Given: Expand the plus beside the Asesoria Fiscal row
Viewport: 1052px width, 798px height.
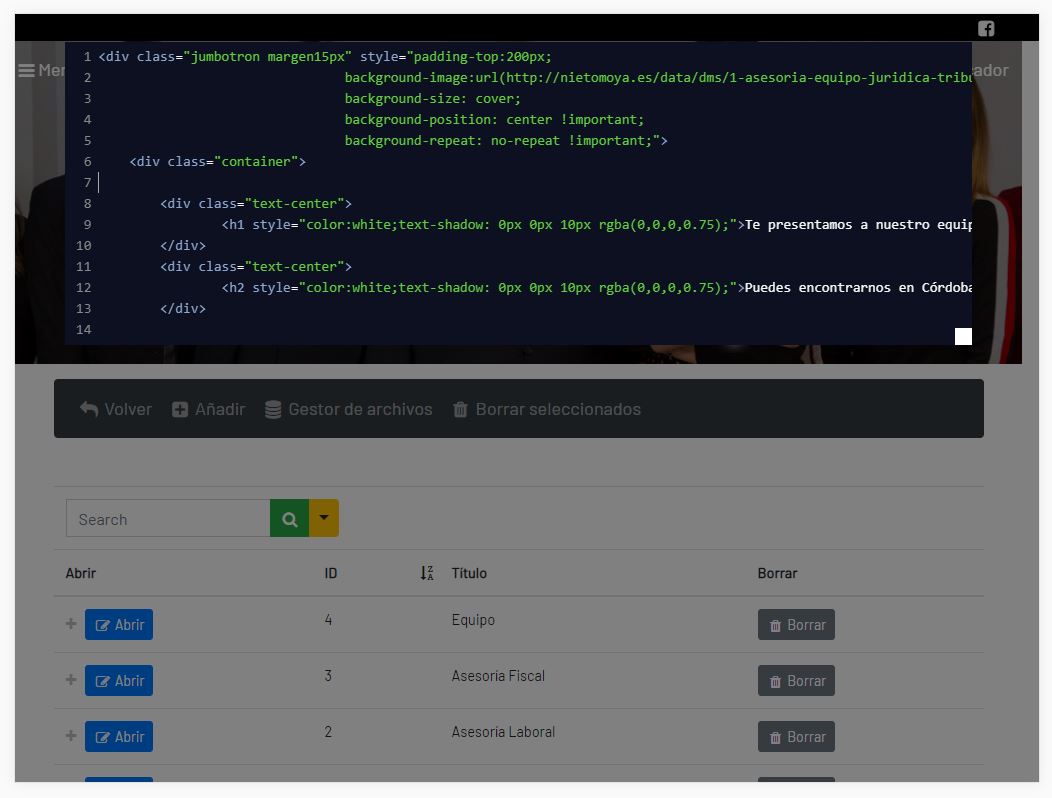Looking at the screenshot, I should pos(70,680).
